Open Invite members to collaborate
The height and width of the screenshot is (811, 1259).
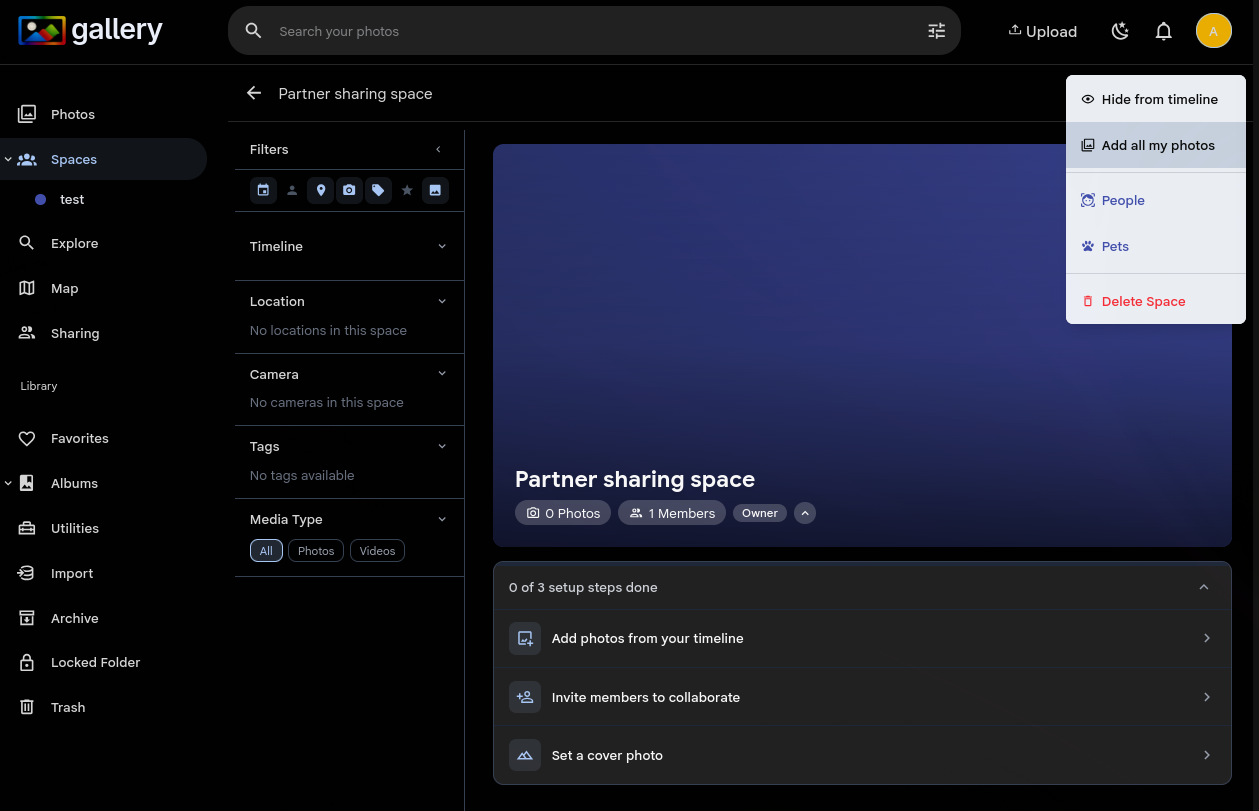click(862, 697)
